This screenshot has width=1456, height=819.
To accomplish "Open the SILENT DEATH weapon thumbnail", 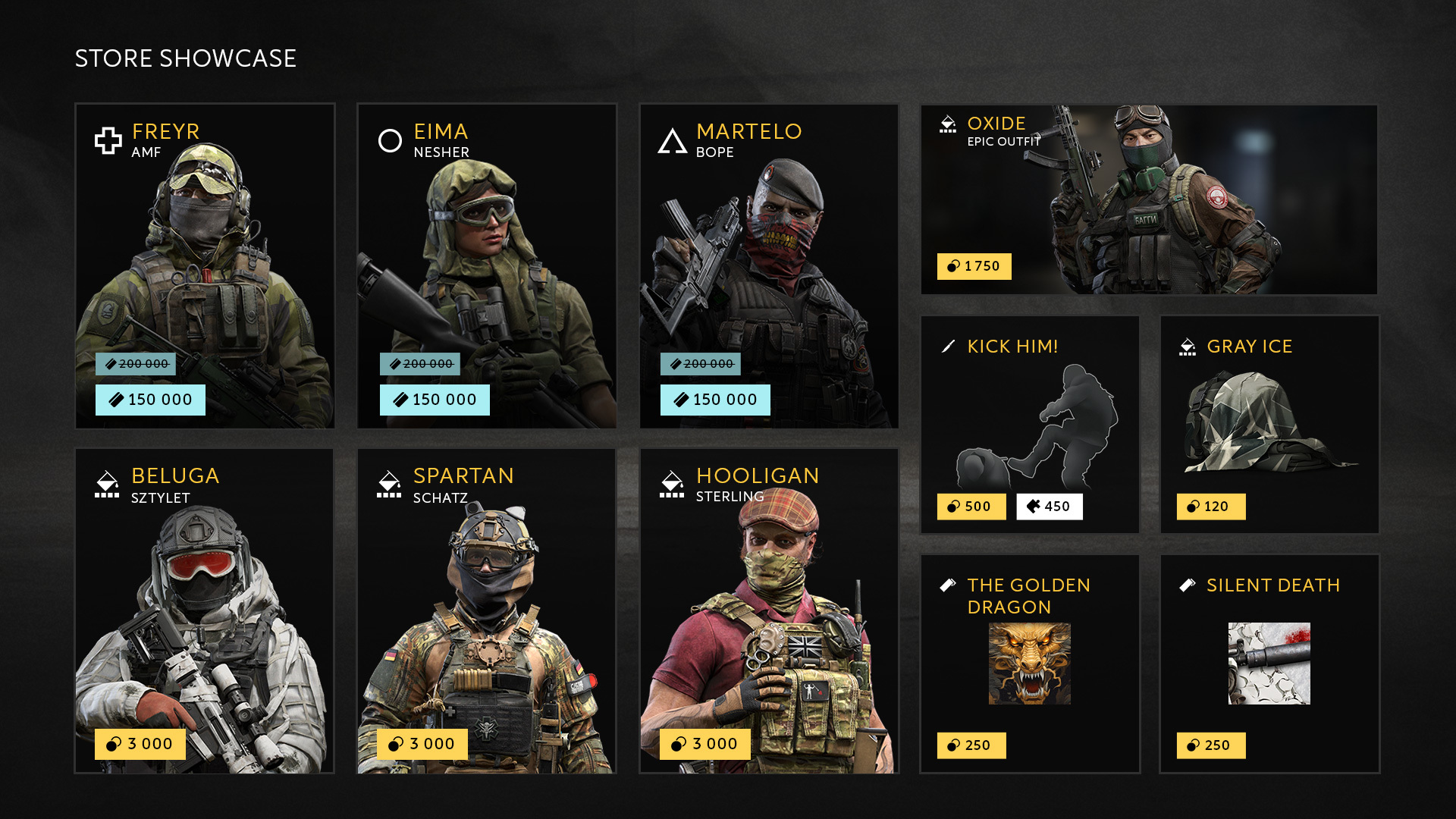I will pyautogui.click(x=1269, y=664).
